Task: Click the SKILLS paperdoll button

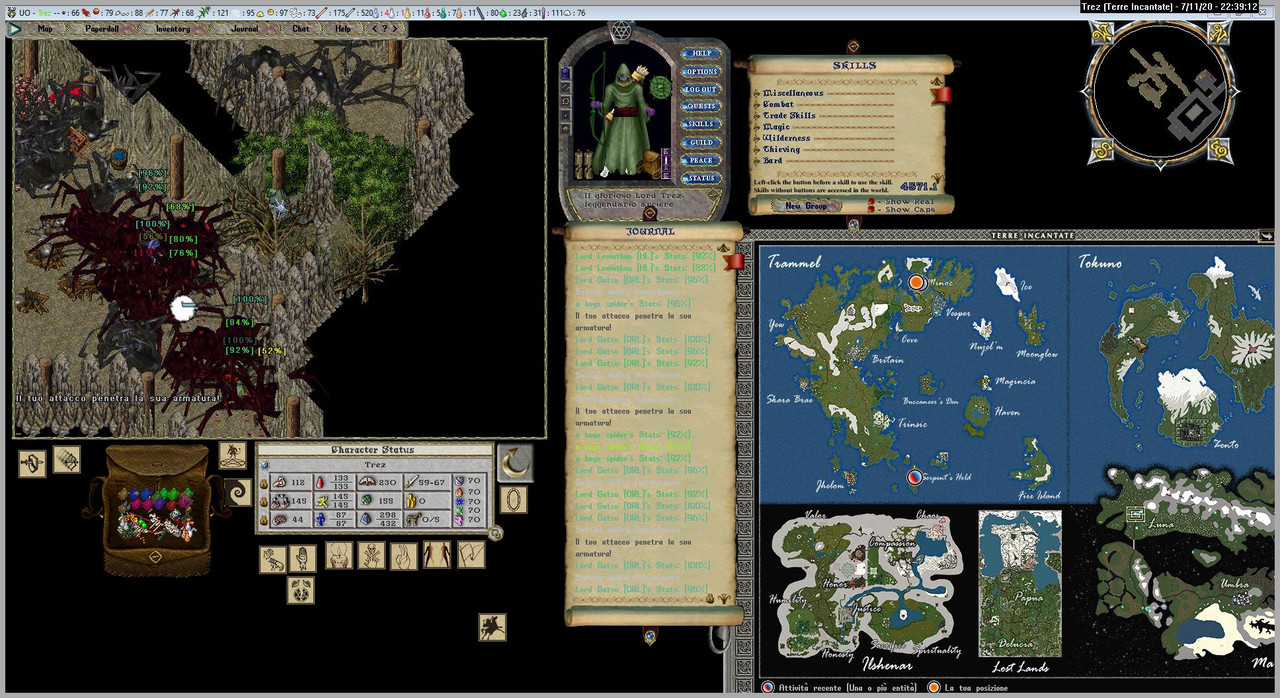Action: (701, 124)
